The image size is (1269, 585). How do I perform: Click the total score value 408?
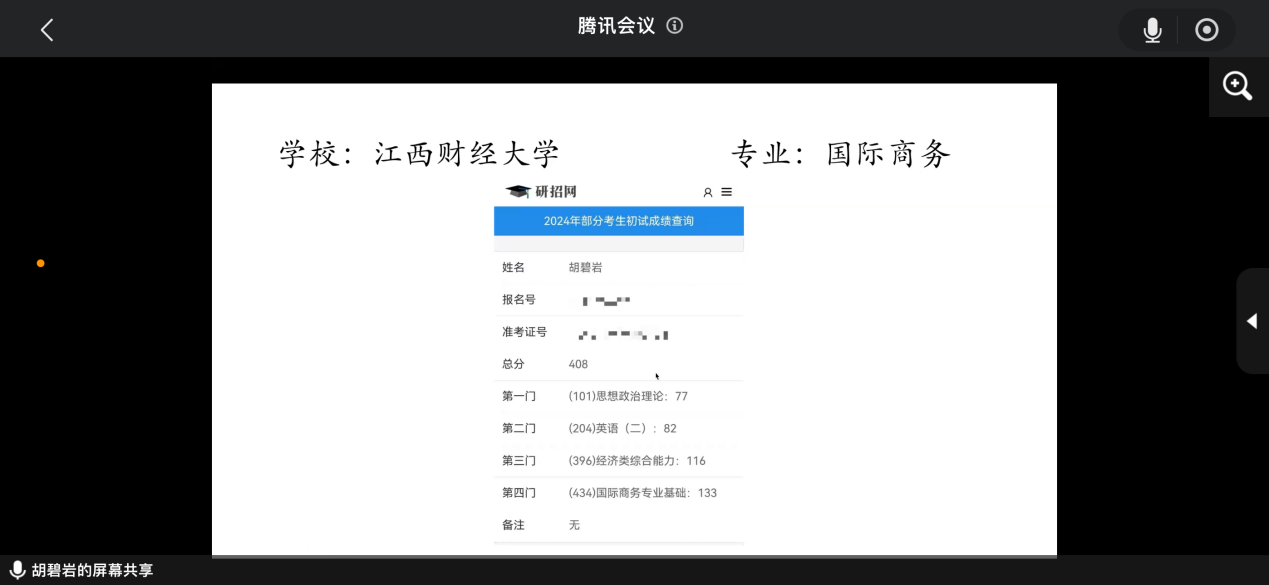578,364
